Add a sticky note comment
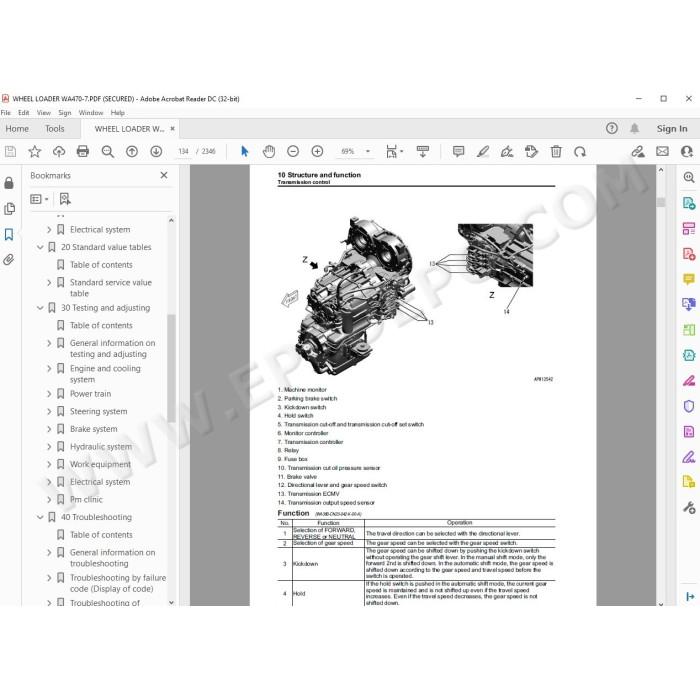This screenshot has width=700, height=700. tap(458, 152)
